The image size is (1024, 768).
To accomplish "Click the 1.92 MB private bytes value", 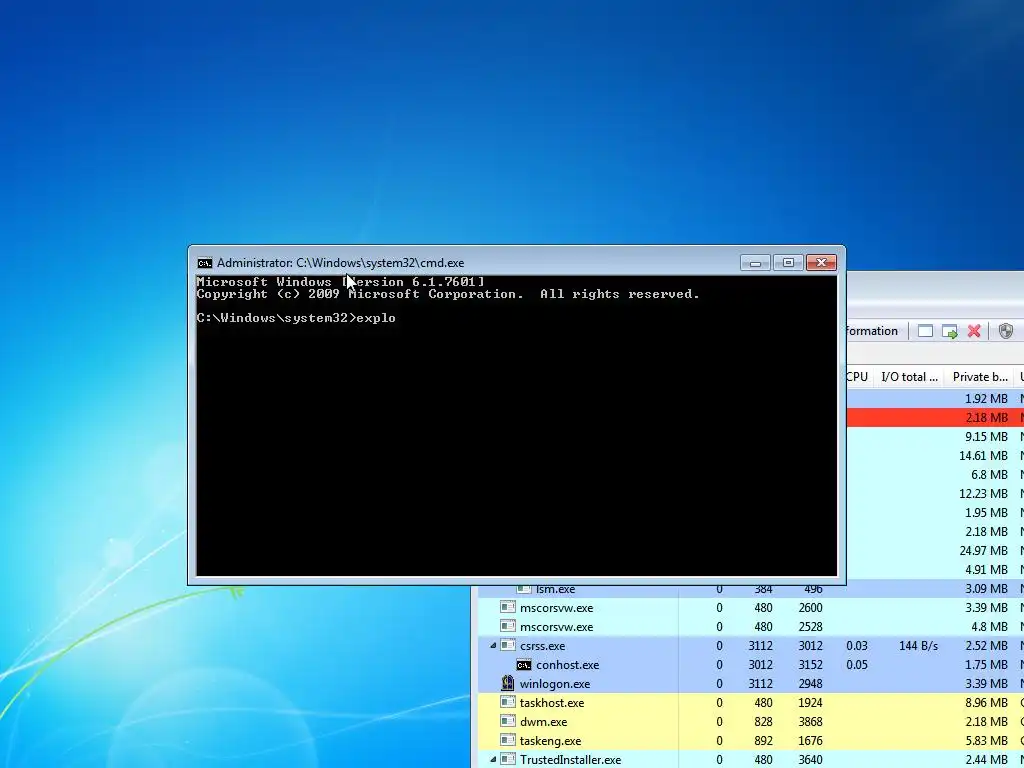I will [986, 398].
